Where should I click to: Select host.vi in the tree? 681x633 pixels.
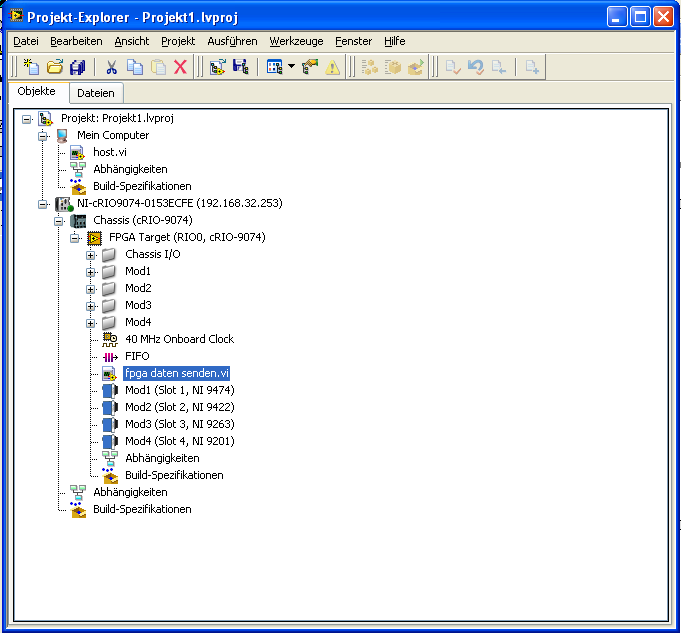pos(110,152)
